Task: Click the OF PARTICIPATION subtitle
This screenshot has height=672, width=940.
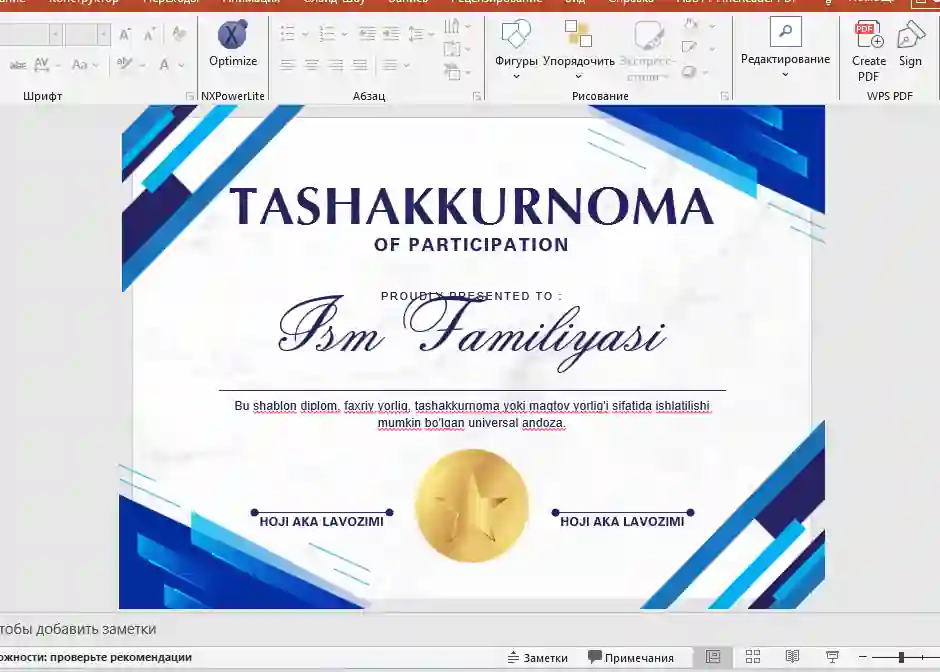Action: point(471,245)
